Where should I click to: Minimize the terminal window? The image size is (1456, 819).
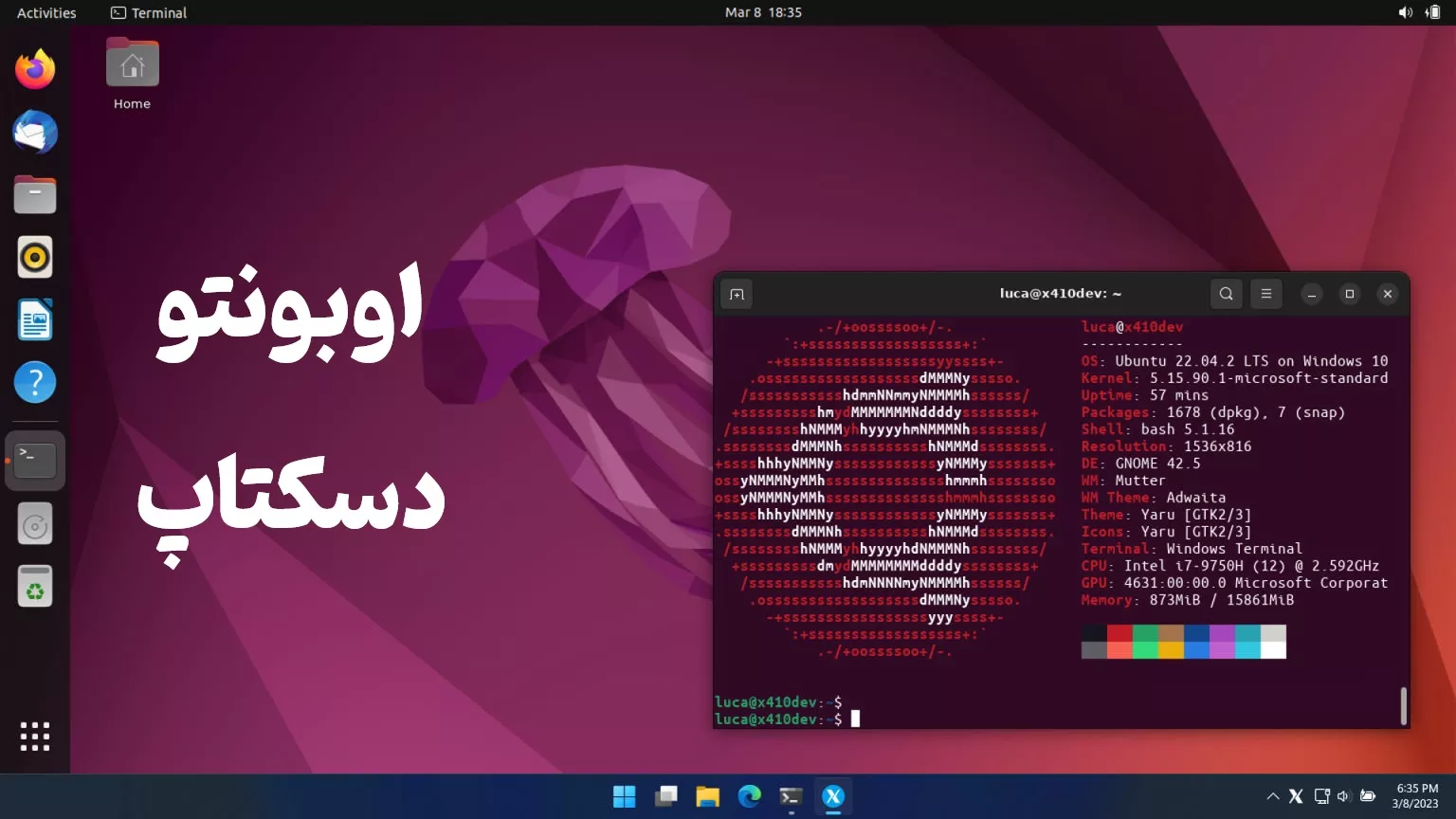[1312, 294]
